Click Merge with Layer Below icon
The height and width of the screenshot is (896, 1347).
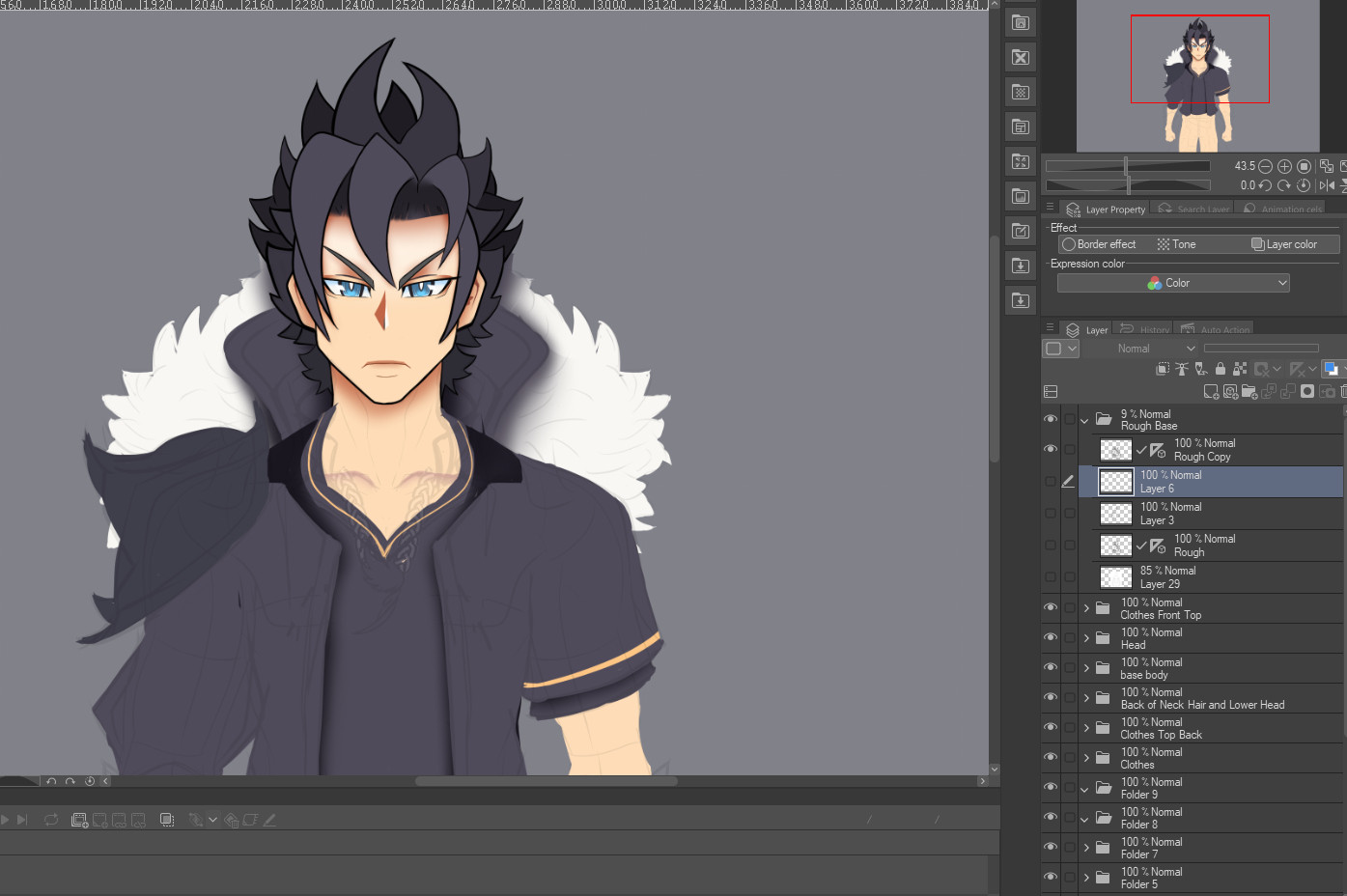pyautogui.click(x=1288, y=391)
